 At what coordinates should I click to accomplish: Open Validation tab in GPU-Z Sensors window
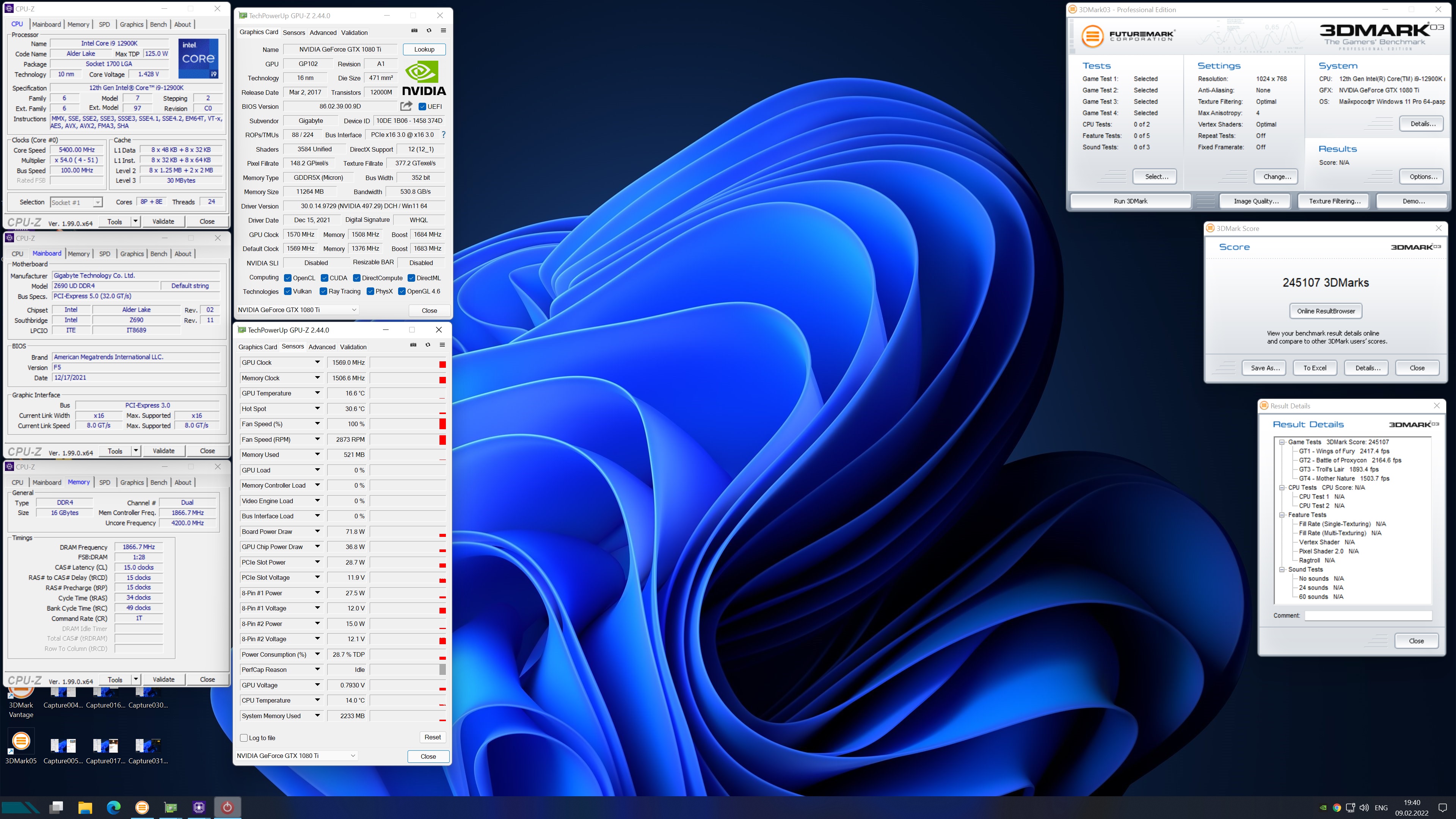pyautogui.click(x=353, y=347)
